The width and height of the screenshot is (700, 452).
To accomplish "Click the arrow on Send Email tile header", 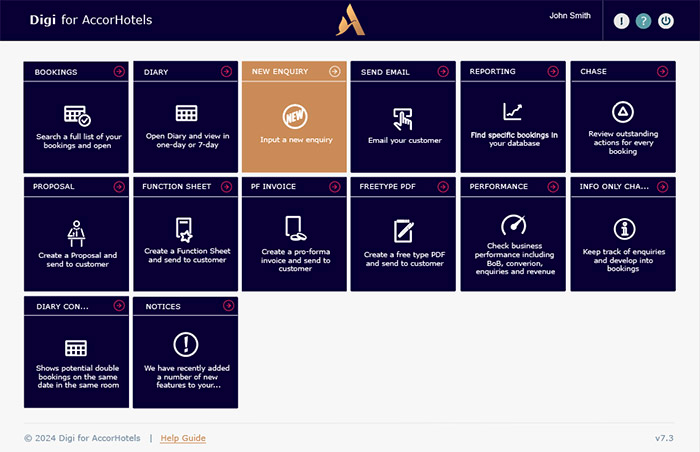I will pos(443,71).
